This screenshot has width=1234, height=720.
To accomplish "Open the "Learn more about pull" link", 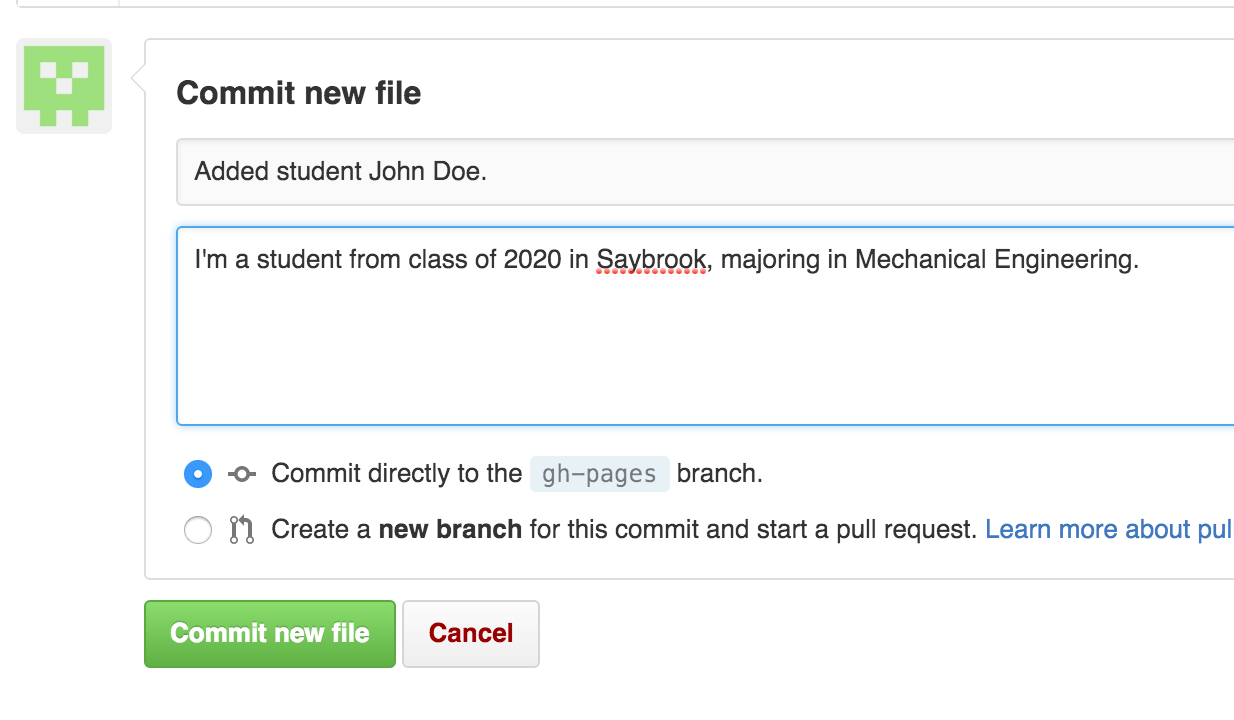I will pos(1108,529).
